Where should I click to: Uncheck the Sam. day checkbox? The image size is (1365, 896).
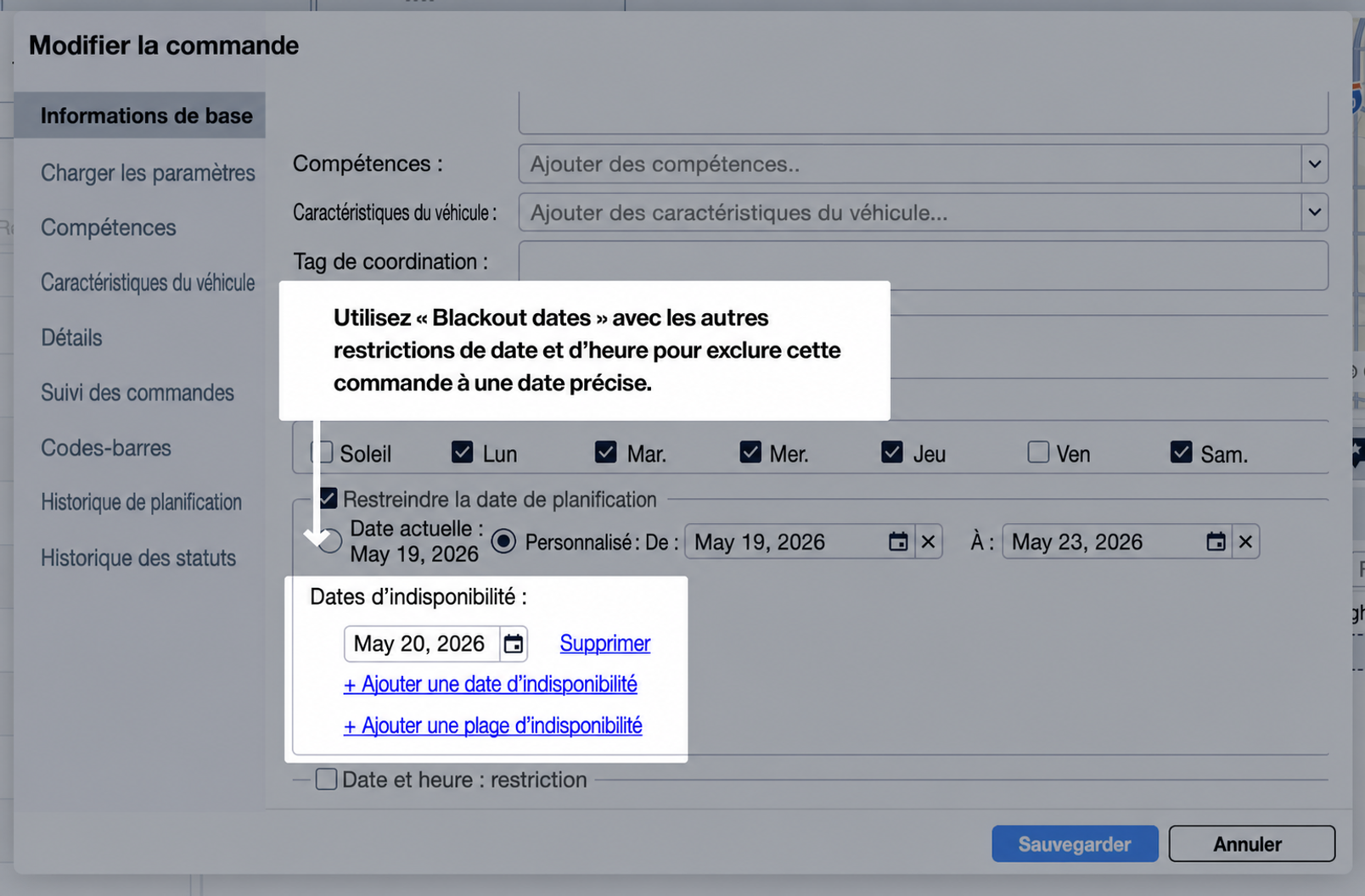tap(1181, 452)
